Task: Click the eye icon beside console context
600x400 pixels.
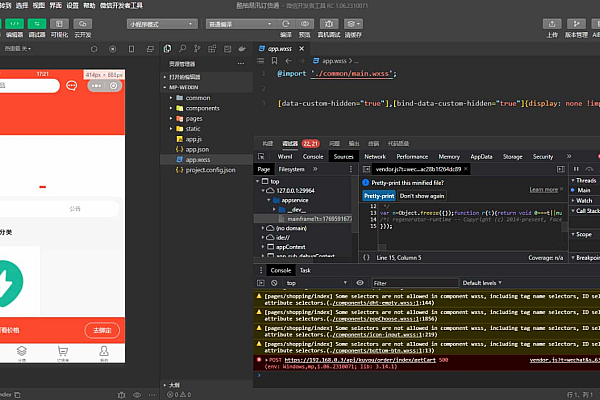Action: coord(362,283)
